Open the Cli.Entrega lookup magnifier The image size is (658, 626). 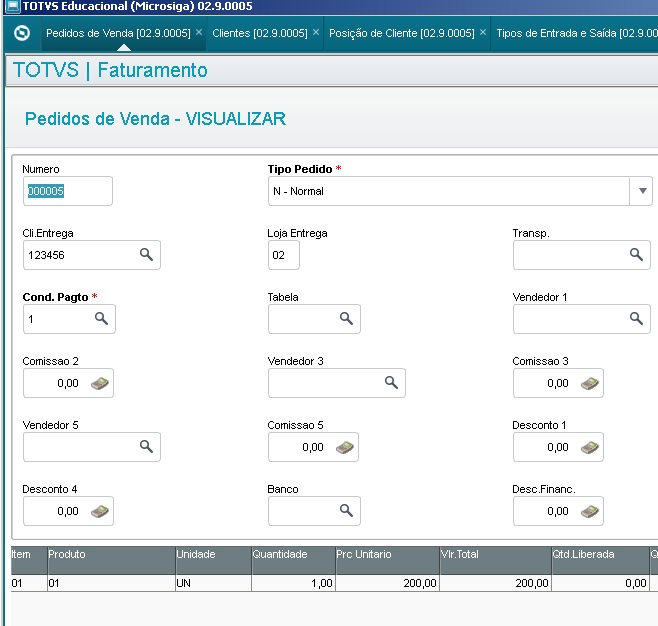coord(146,254)
